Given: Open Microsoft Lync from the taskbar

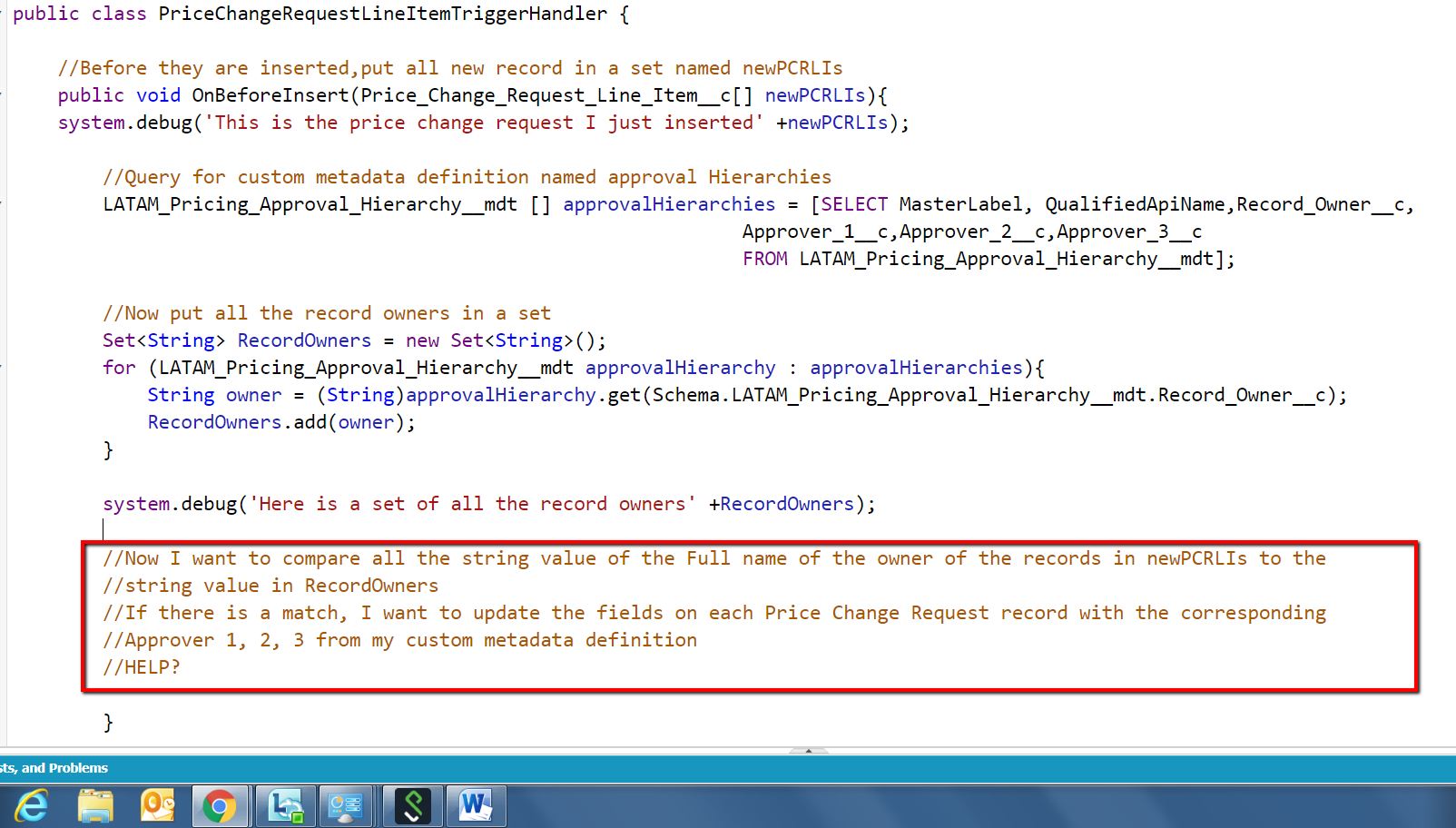Looking at the screenshot, I should 285,805.
